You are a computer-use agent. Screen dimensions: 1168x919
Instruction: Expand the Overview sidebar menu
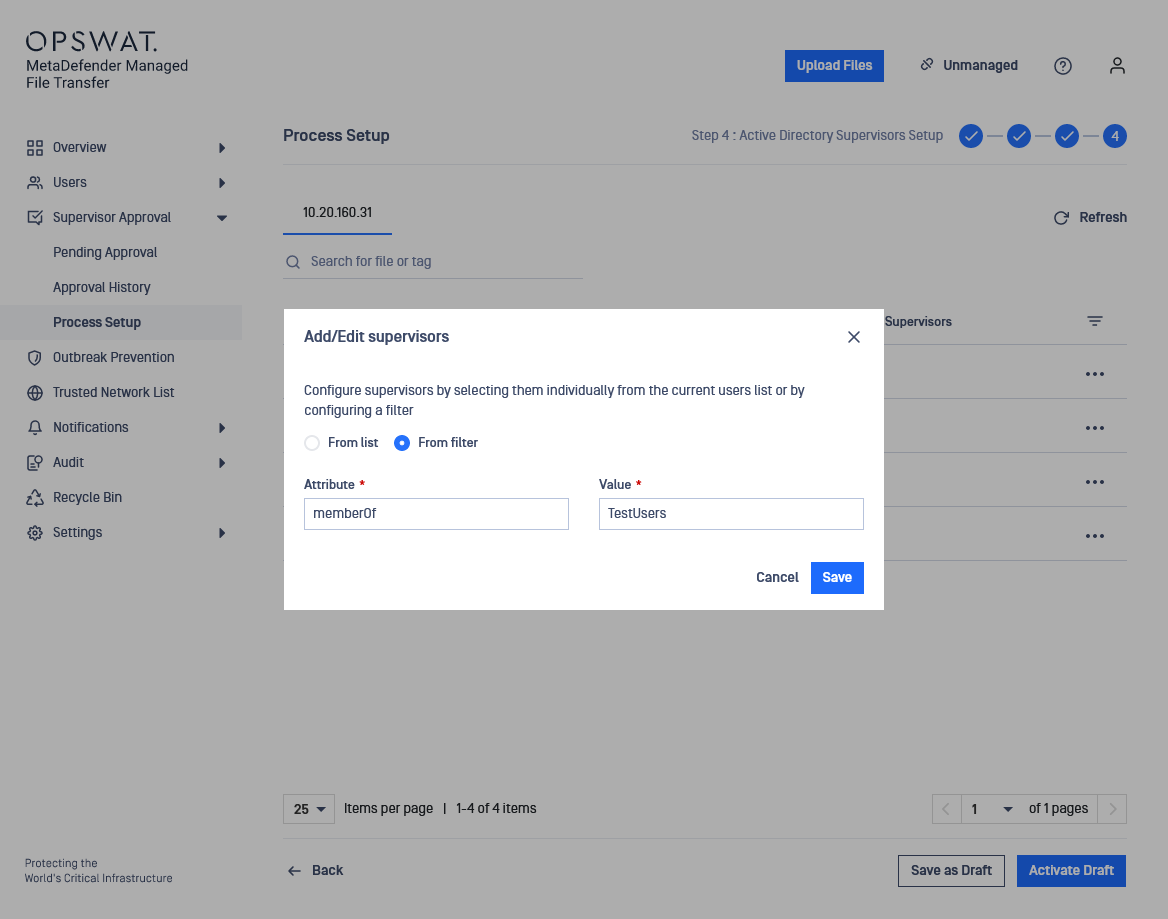tap(222, 148)
